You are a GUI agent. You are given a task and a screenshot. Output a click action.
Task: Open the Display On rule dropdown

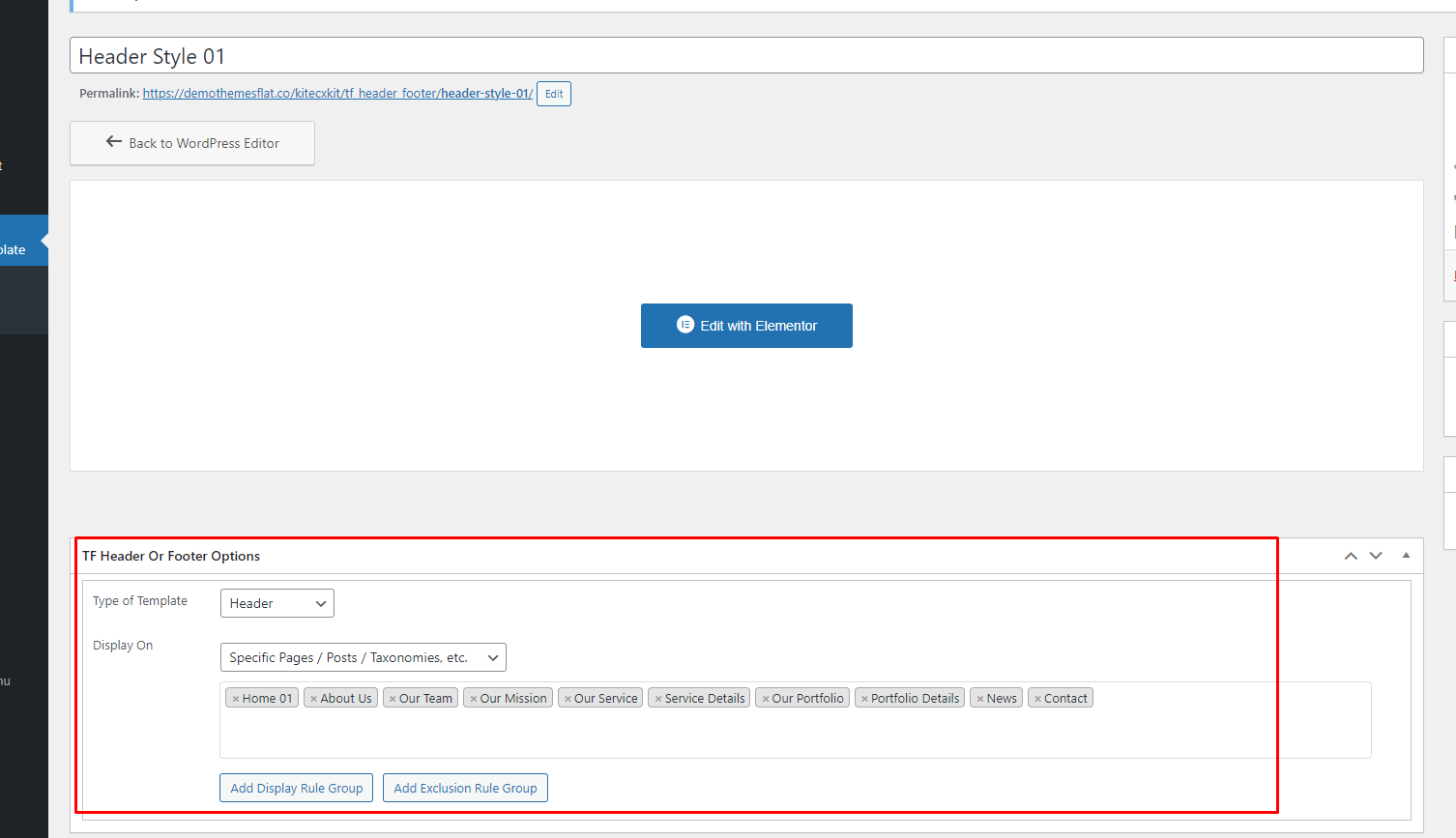(364, 657)
